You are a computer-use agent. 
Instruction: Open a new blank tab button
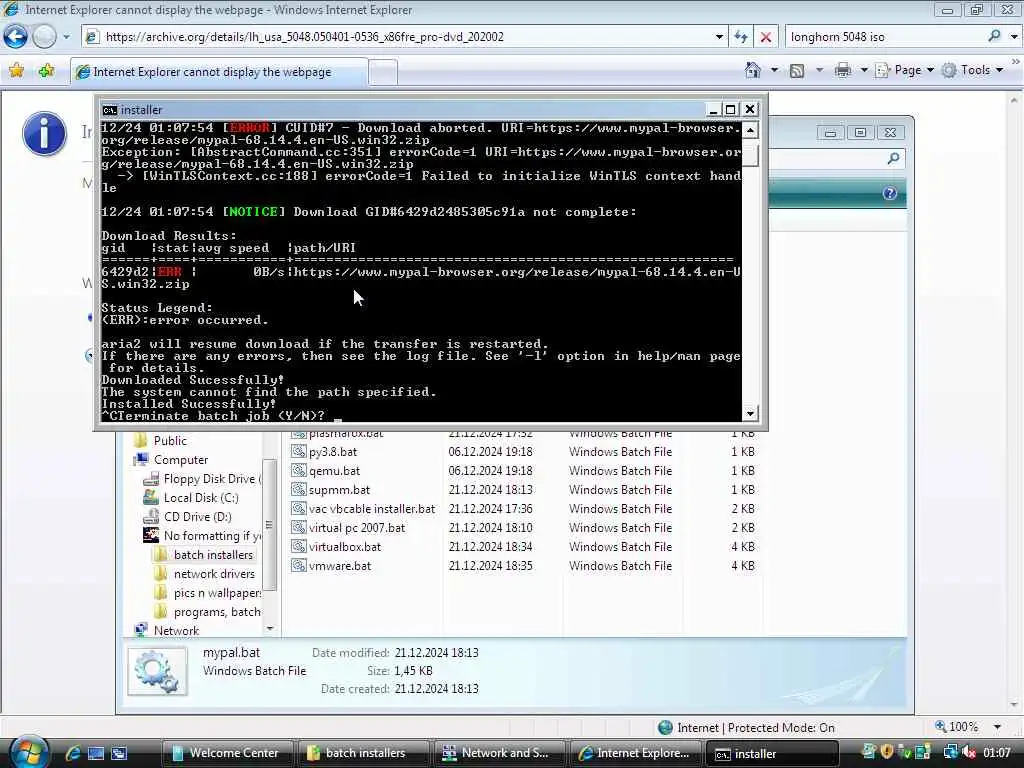point(383,72)
